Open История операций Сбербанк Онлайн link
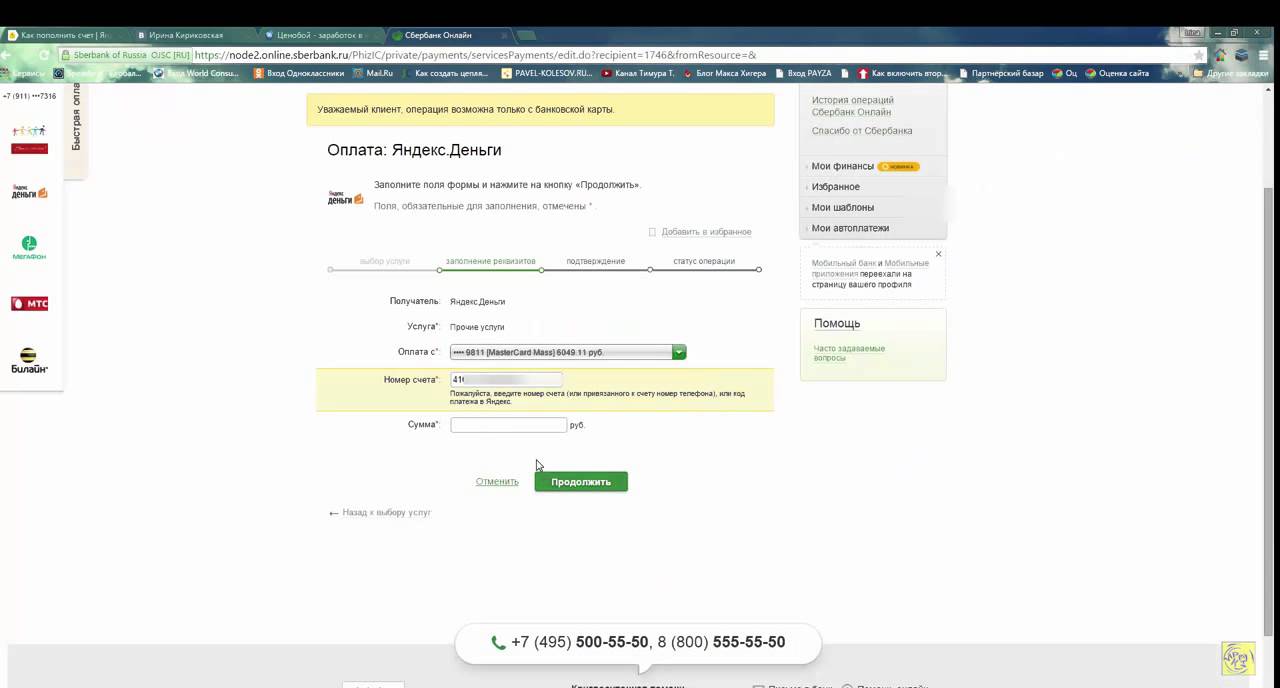The height and width of the screenshot is (688, 1280). (x=853, y=106)
